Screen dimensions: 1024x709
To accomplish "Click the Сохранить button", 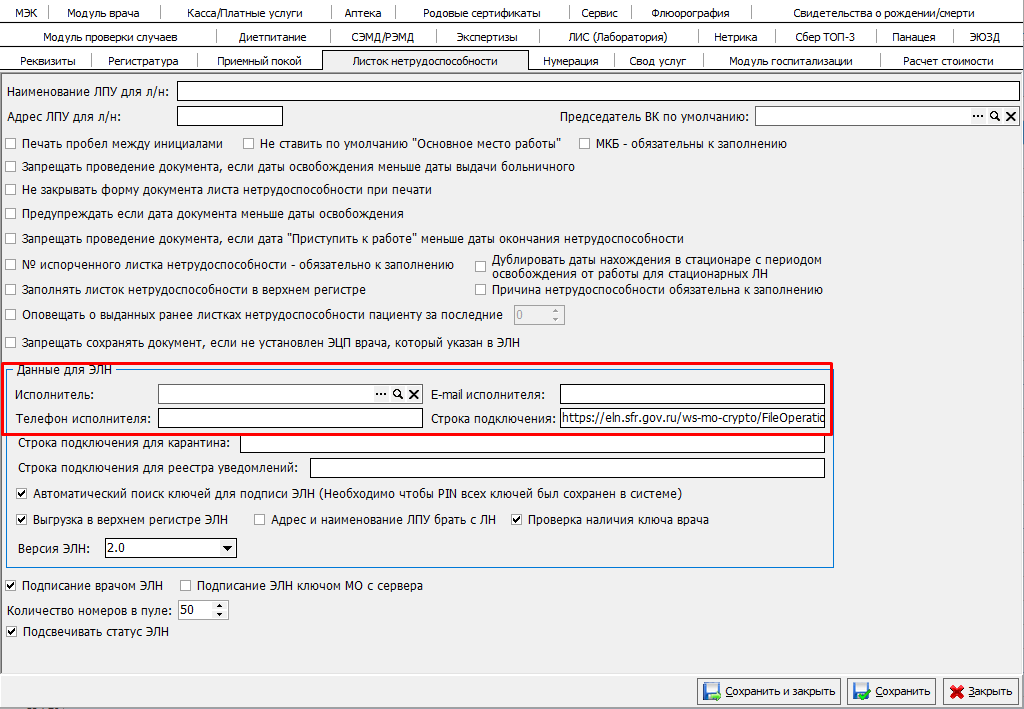I will [x=892, y=691].
